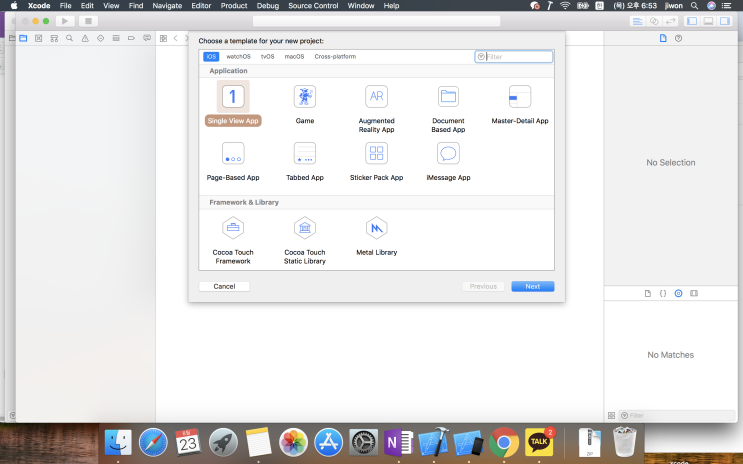Select the Single View App template
This screenshot has height=464, width=743.
coord(232,98)
